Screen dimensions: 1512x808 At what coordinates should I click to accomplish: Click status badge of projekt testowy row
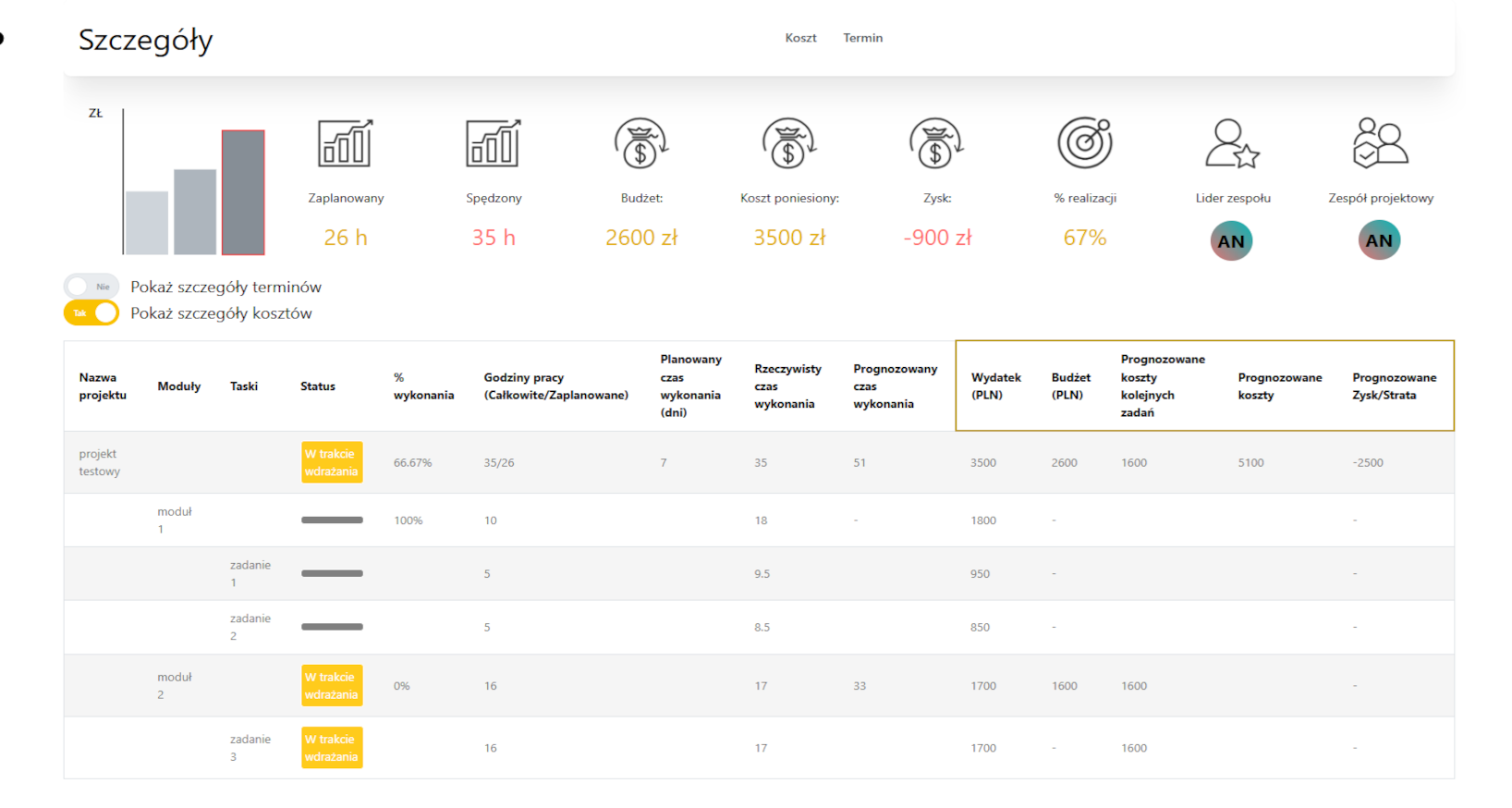pos(332,462)
